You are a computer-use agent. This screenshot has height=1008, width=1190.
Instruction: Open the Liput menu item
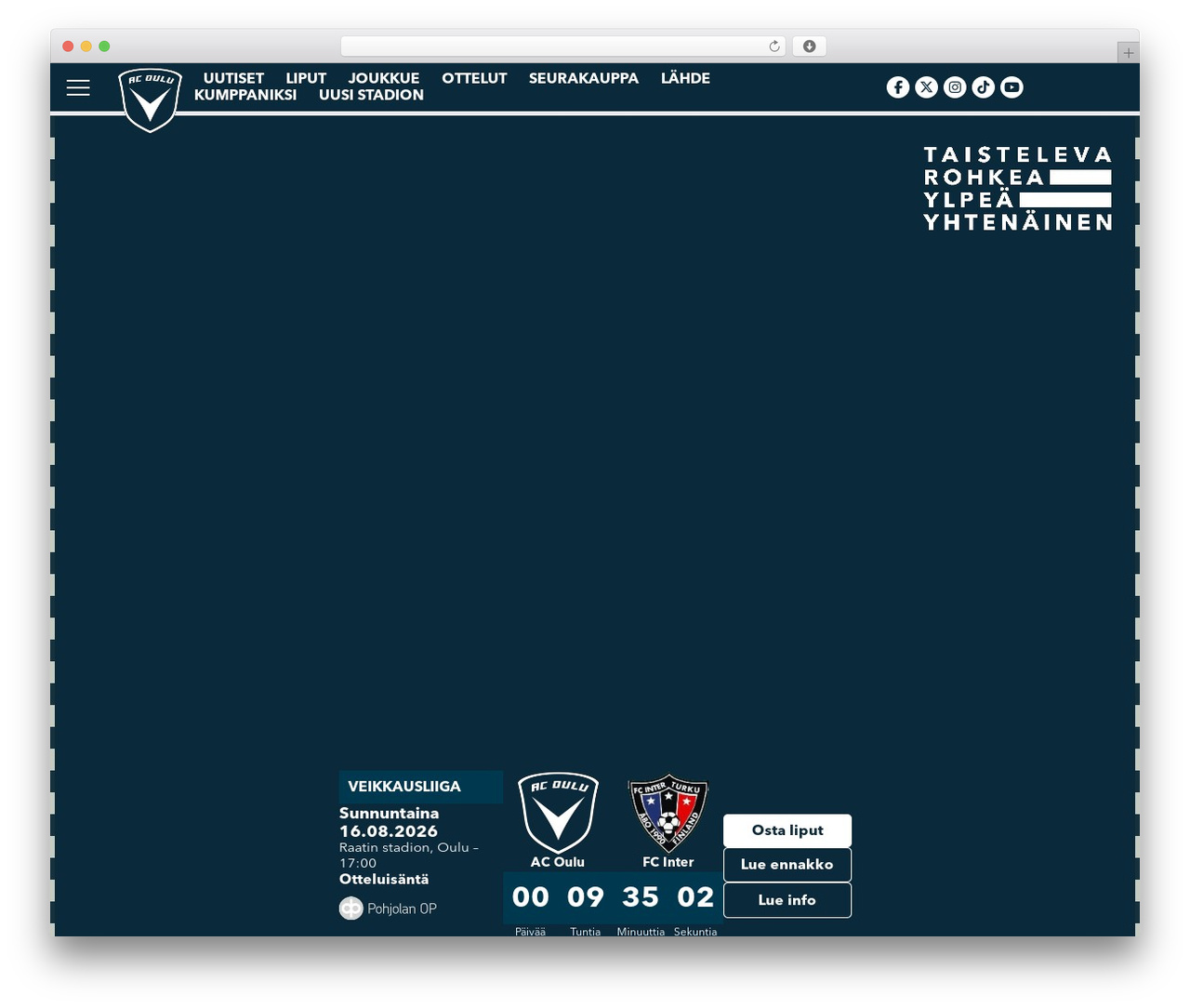(306, 79)
